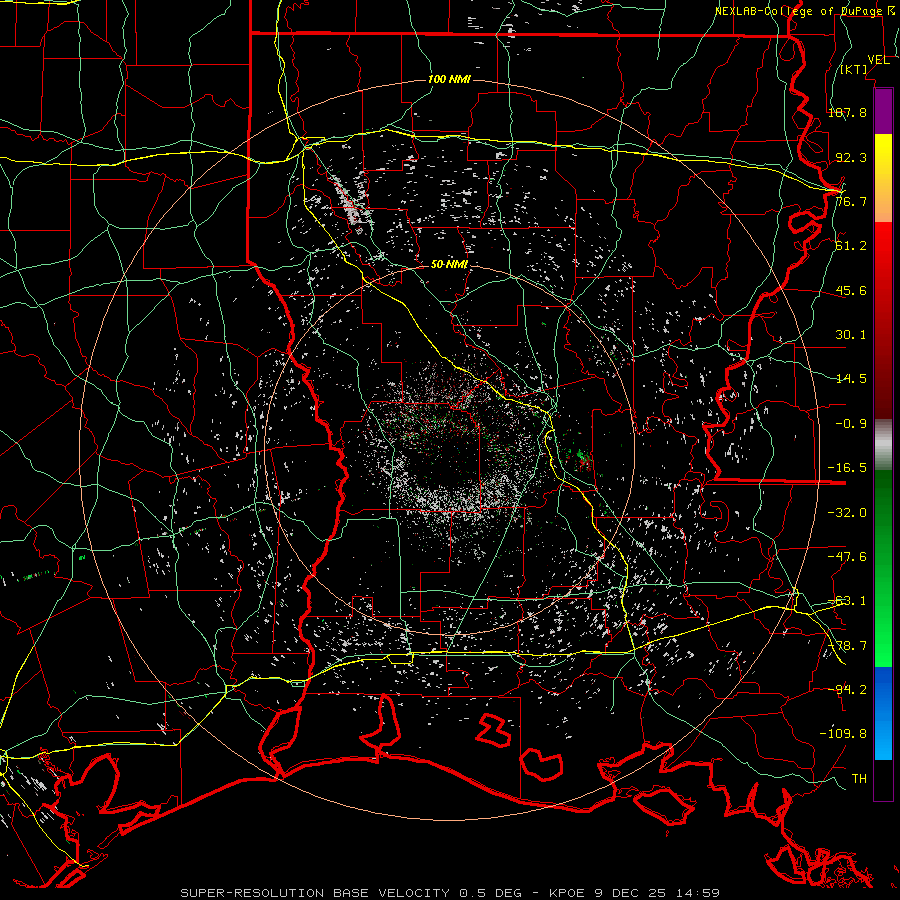
Task: Select the -0.9 velocity scale value
Action: pyautogui.click(x=851, y=424)
